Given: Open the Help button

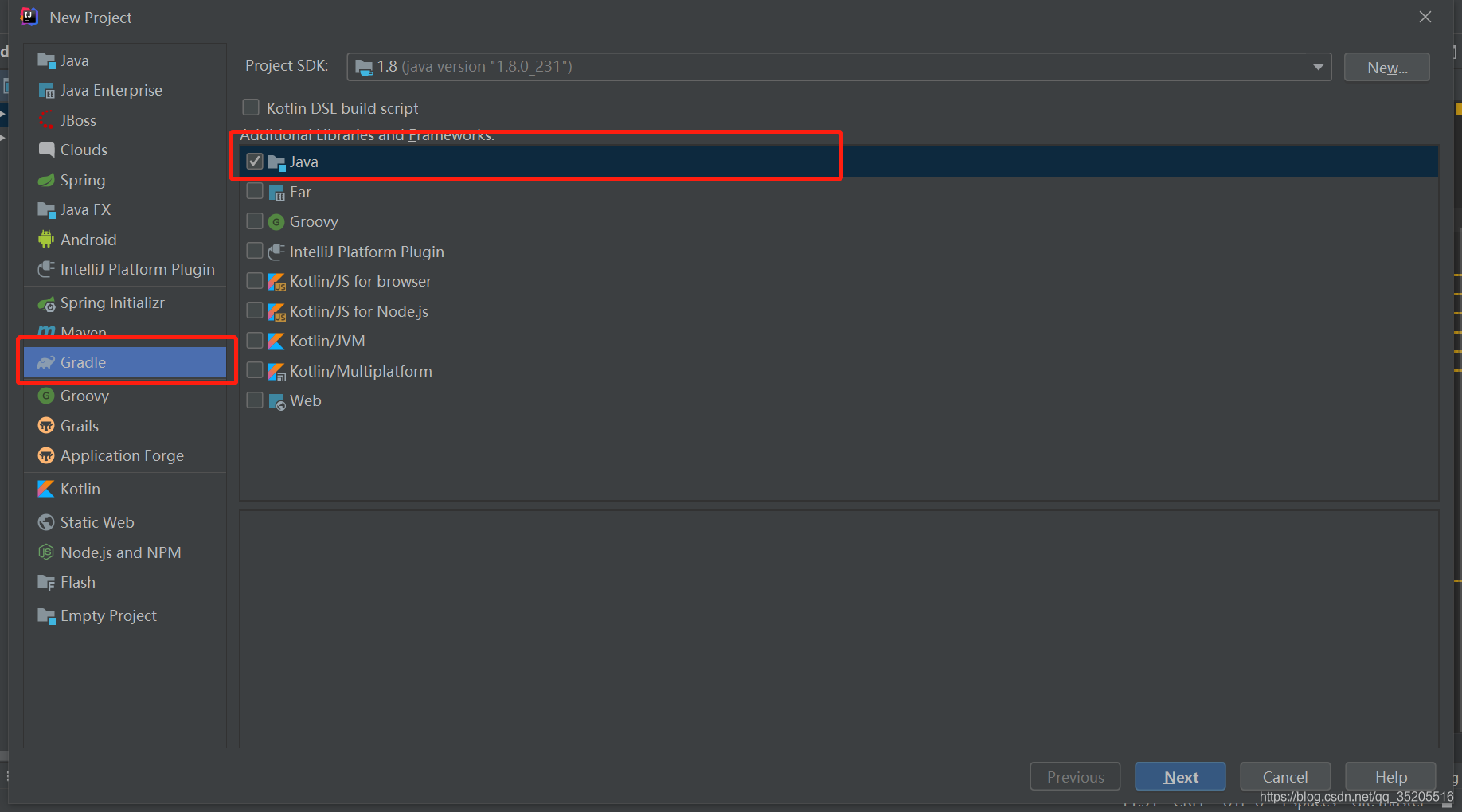Looking at the screenshot, I should 1390,777.
